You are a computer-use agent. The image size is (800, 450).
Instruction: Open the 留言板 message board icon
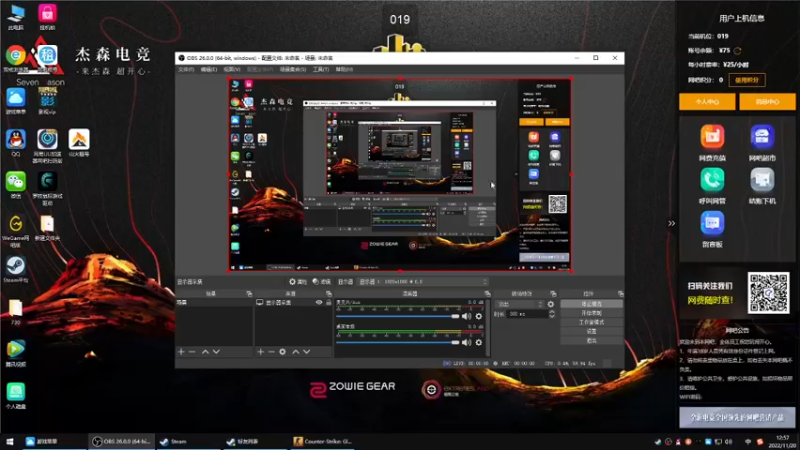pos(712,223)
